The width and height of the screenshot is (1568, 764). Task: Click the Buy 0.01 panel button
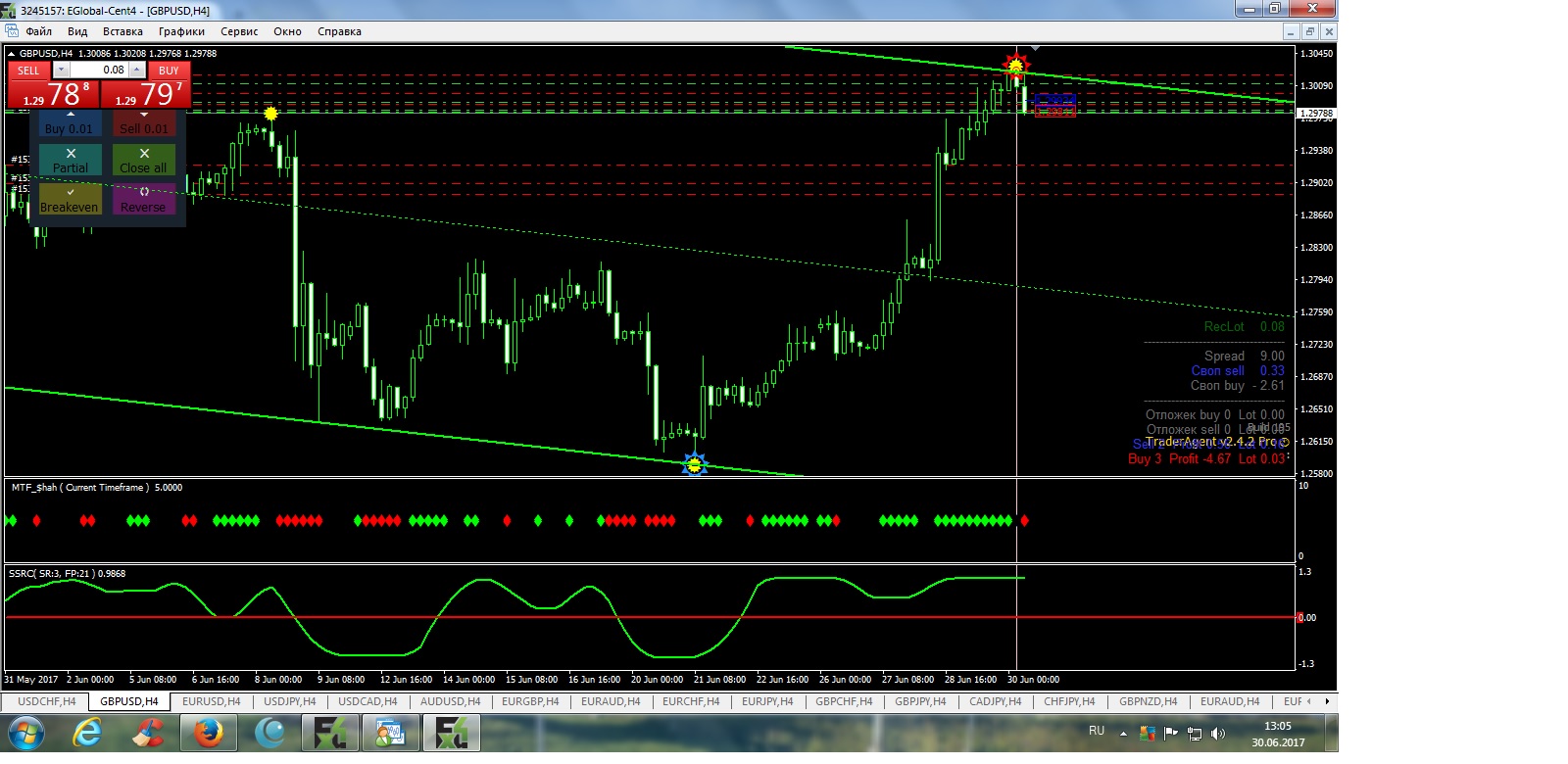(70, 123)
